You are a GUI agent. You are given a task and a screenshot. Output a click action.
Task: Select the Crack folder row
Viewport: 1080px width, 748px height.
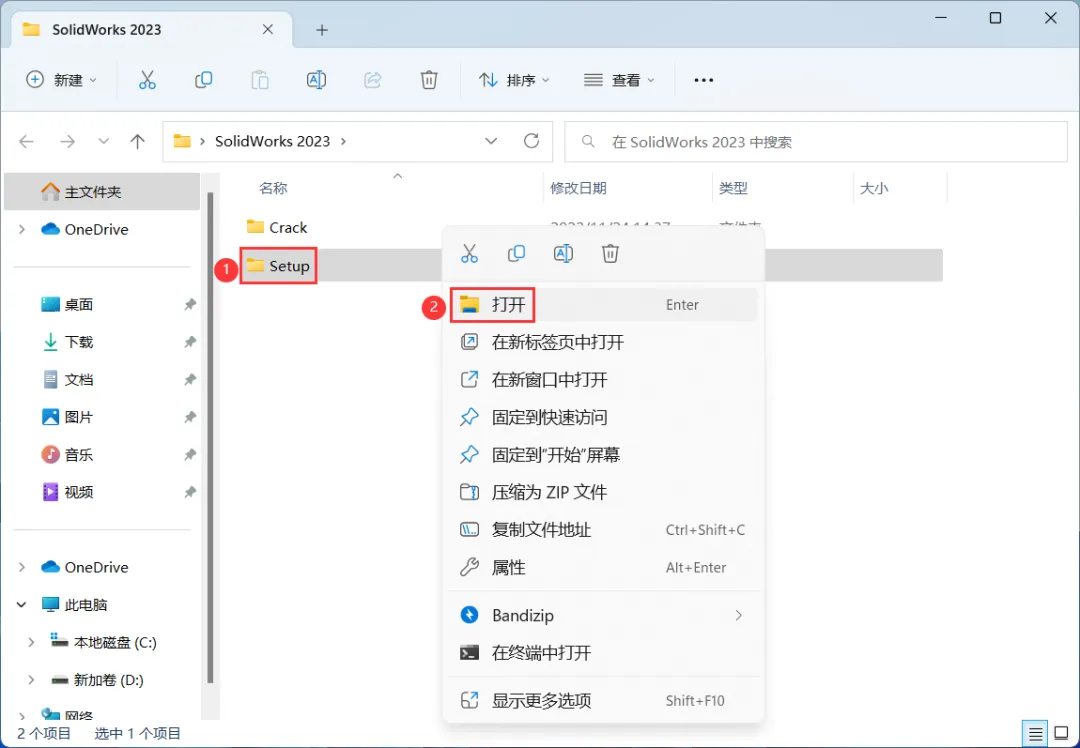277,227
